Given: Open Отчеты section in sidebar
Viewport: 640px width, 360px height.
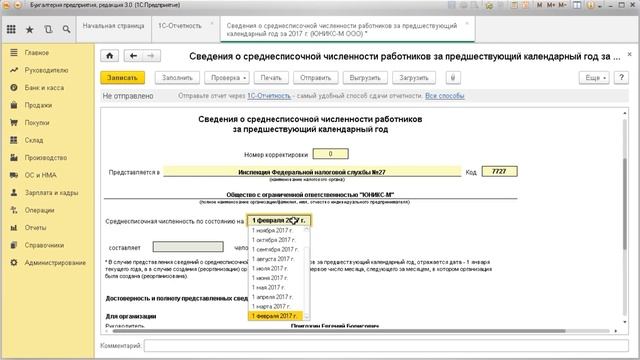Looking at the screenshot, I should tap(35, 228).
